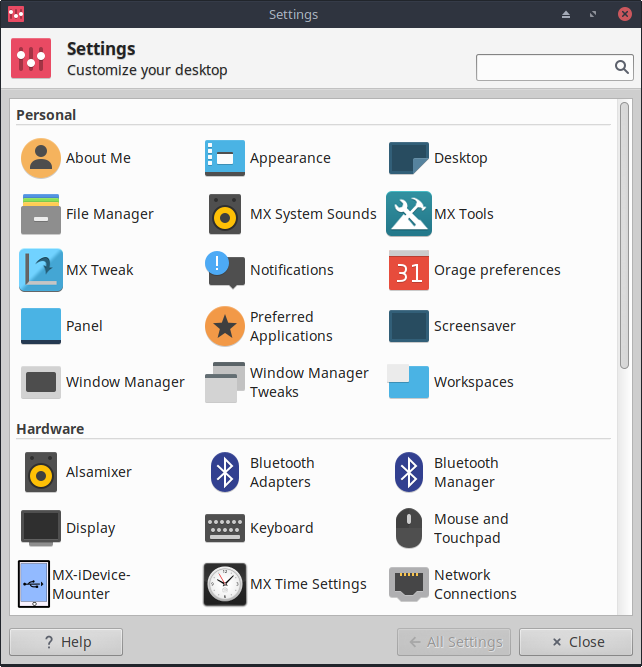
Task: Open the Bluetooth Manager icon
Action: click(408, 472)
